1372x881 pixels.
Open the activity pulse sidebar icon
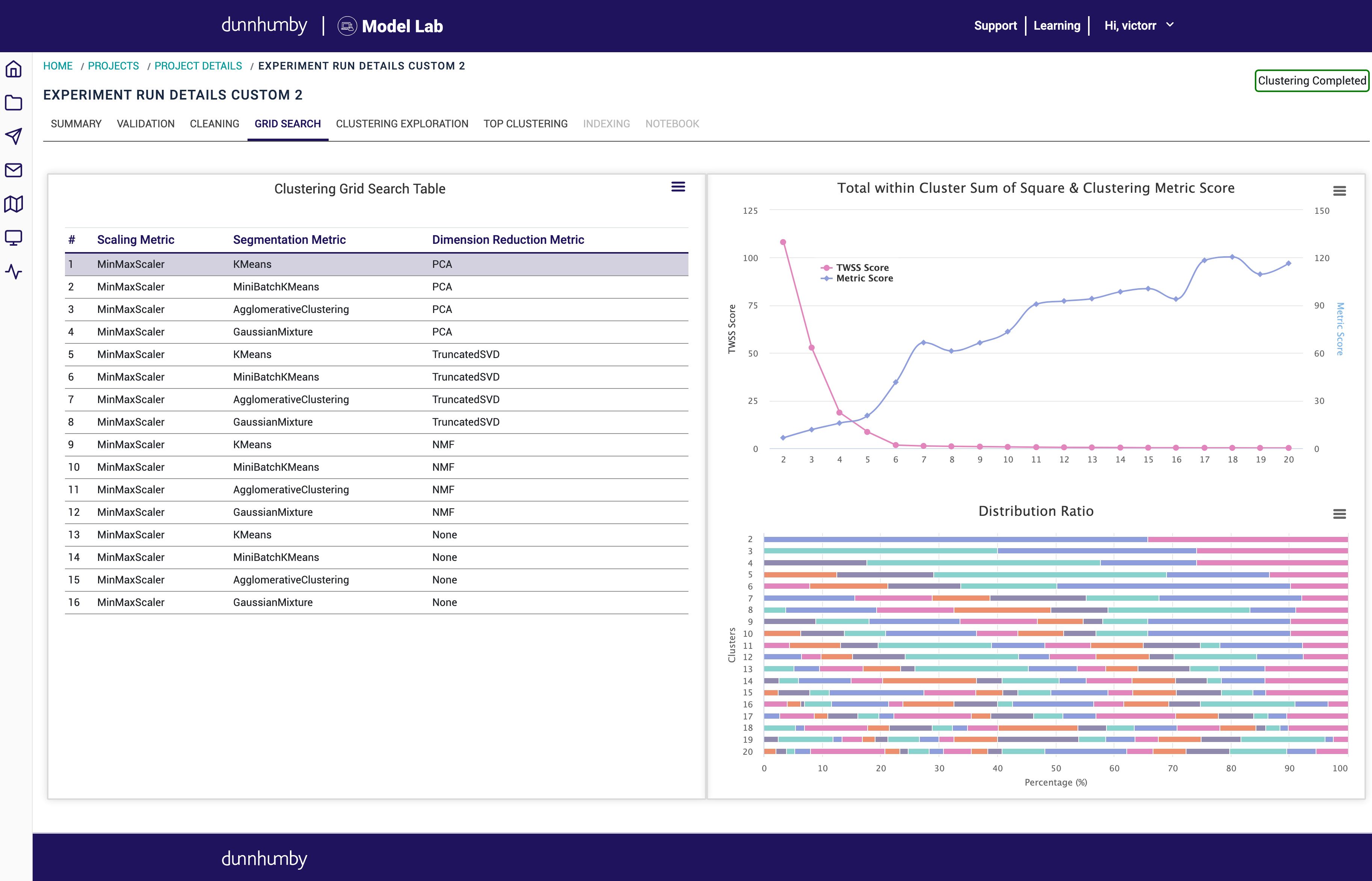point(14,271)
